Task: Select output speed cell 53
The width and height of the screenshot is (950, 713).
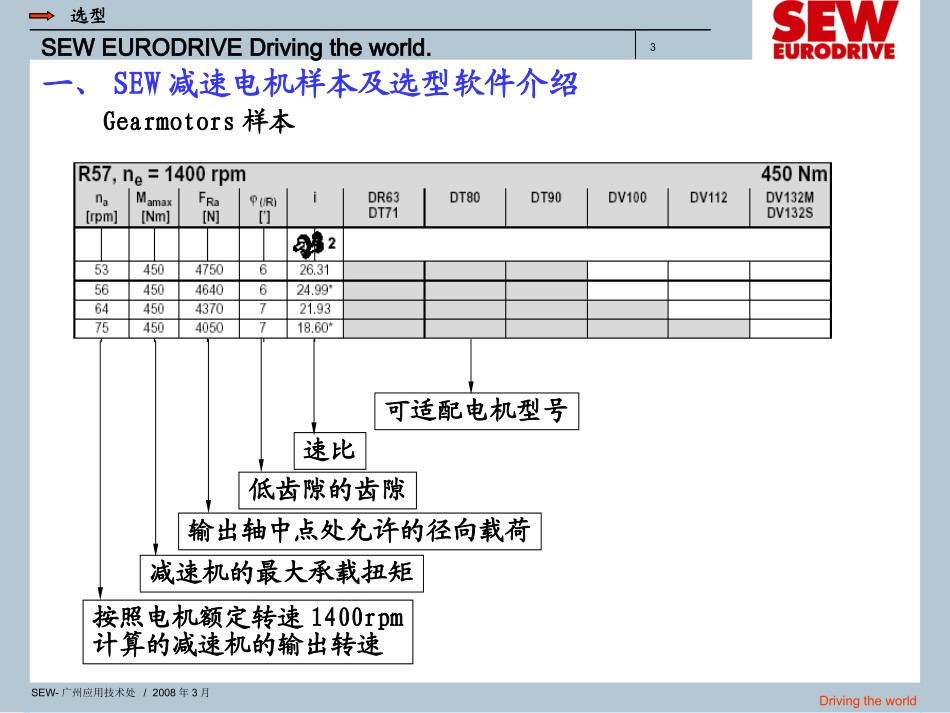Action: (101, 270)
